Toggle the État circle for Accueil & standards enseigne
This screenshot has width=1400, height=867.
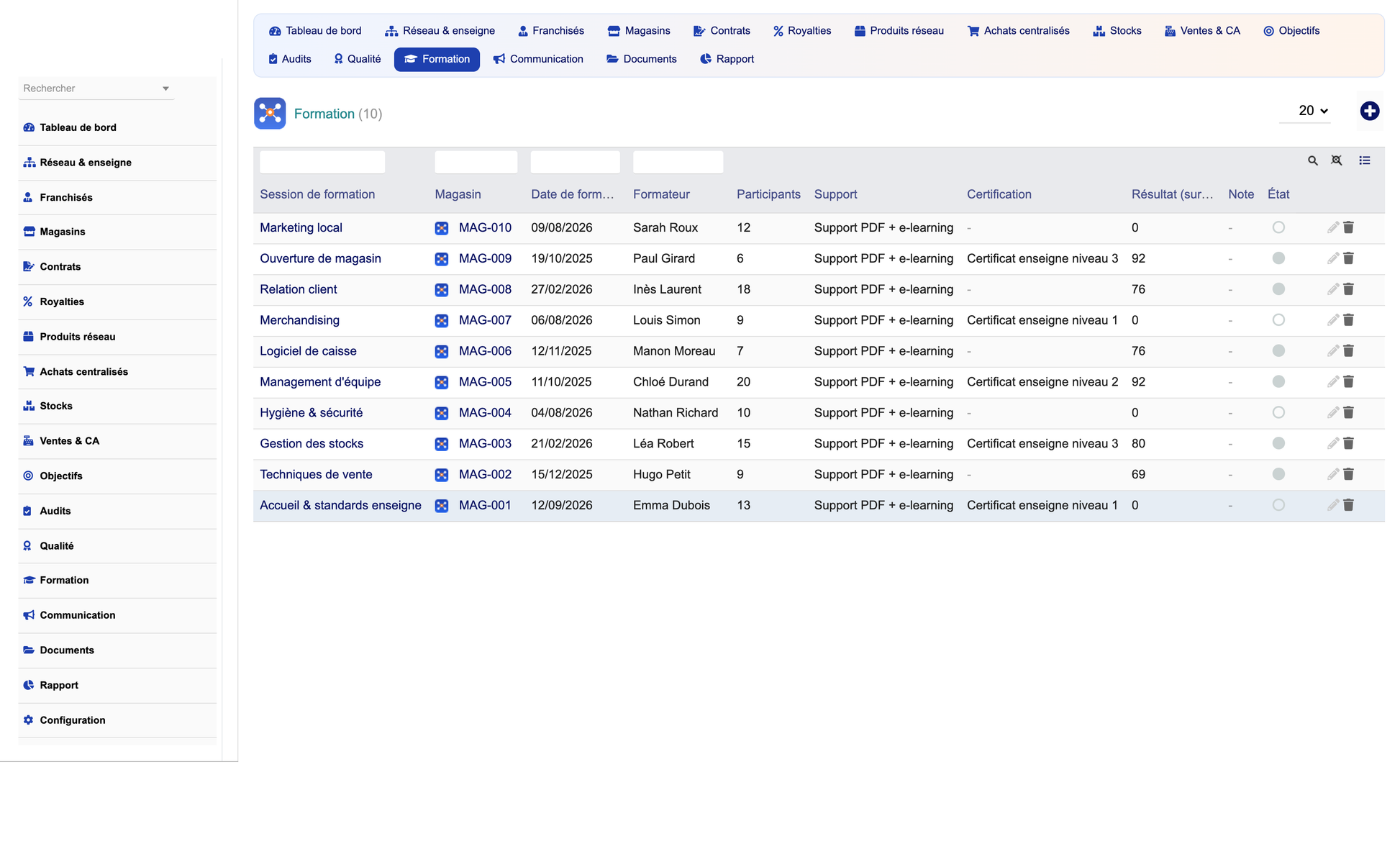coord(1278,506)
